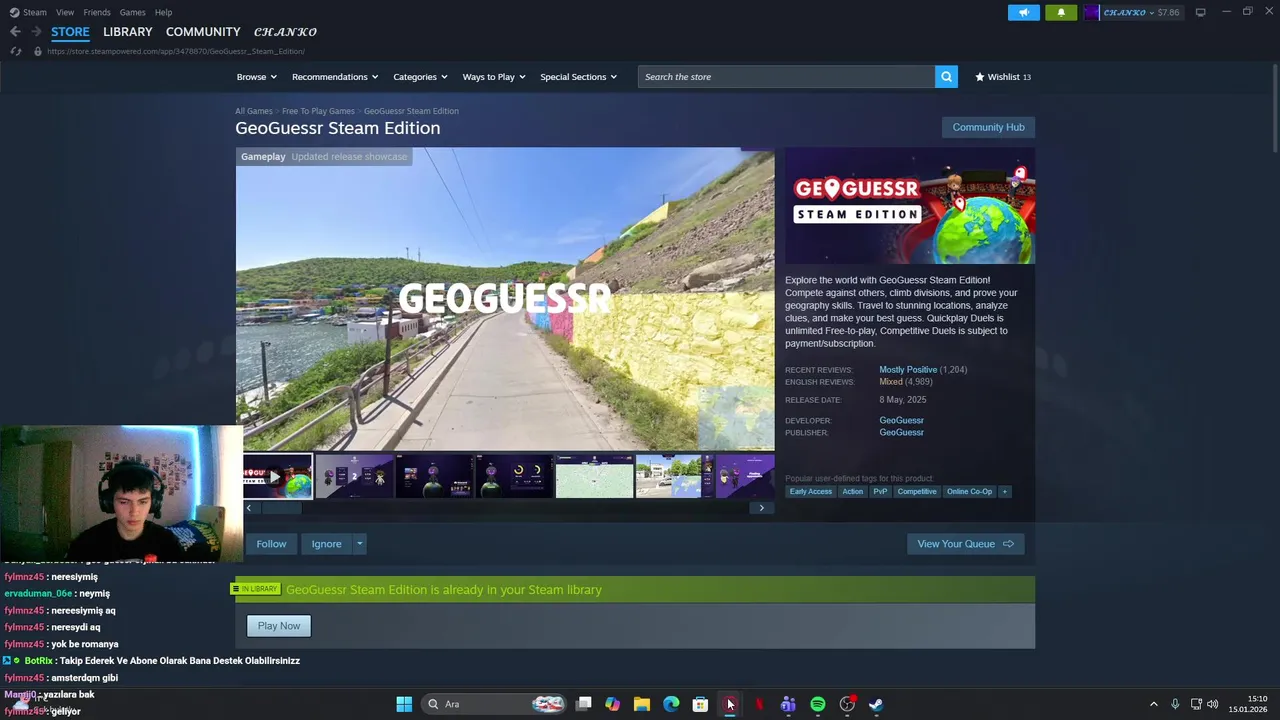Open Mostly Positive recent reviews link

tap(908, 370)
